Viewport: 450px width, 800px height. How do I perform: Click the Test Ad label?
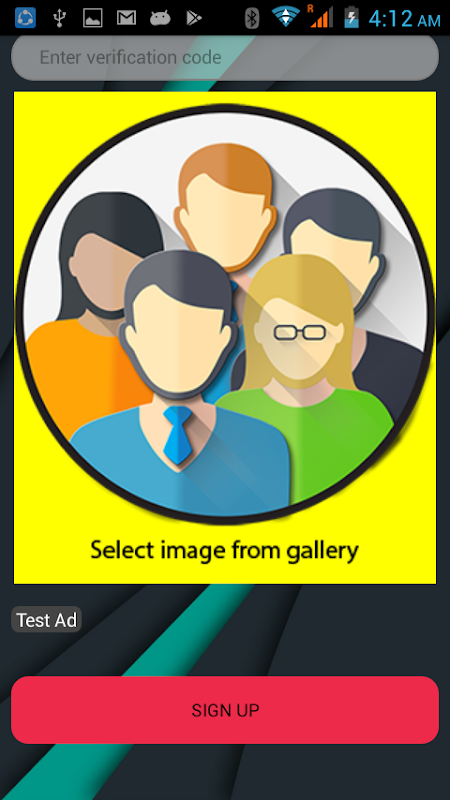[x=46, y=620]
